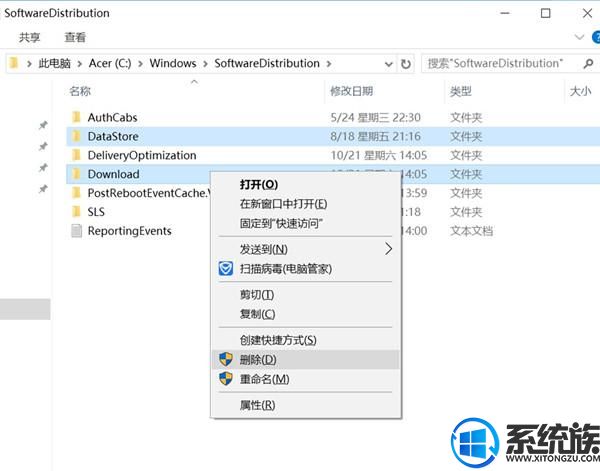The height and width of the screenshot is (471, 600).
Task: Sort by 修改日期 column header
Action: pos(351,91)
